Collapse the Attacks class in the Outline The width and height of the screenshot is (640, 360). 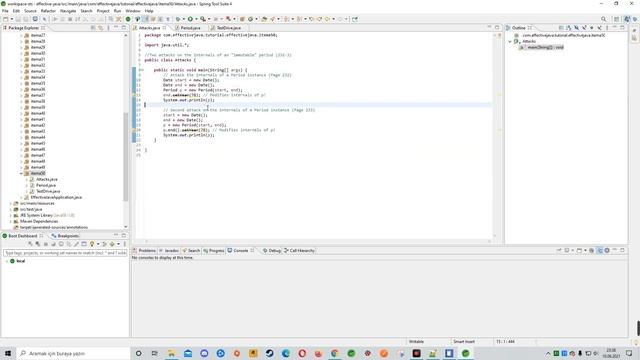[510, 42]
